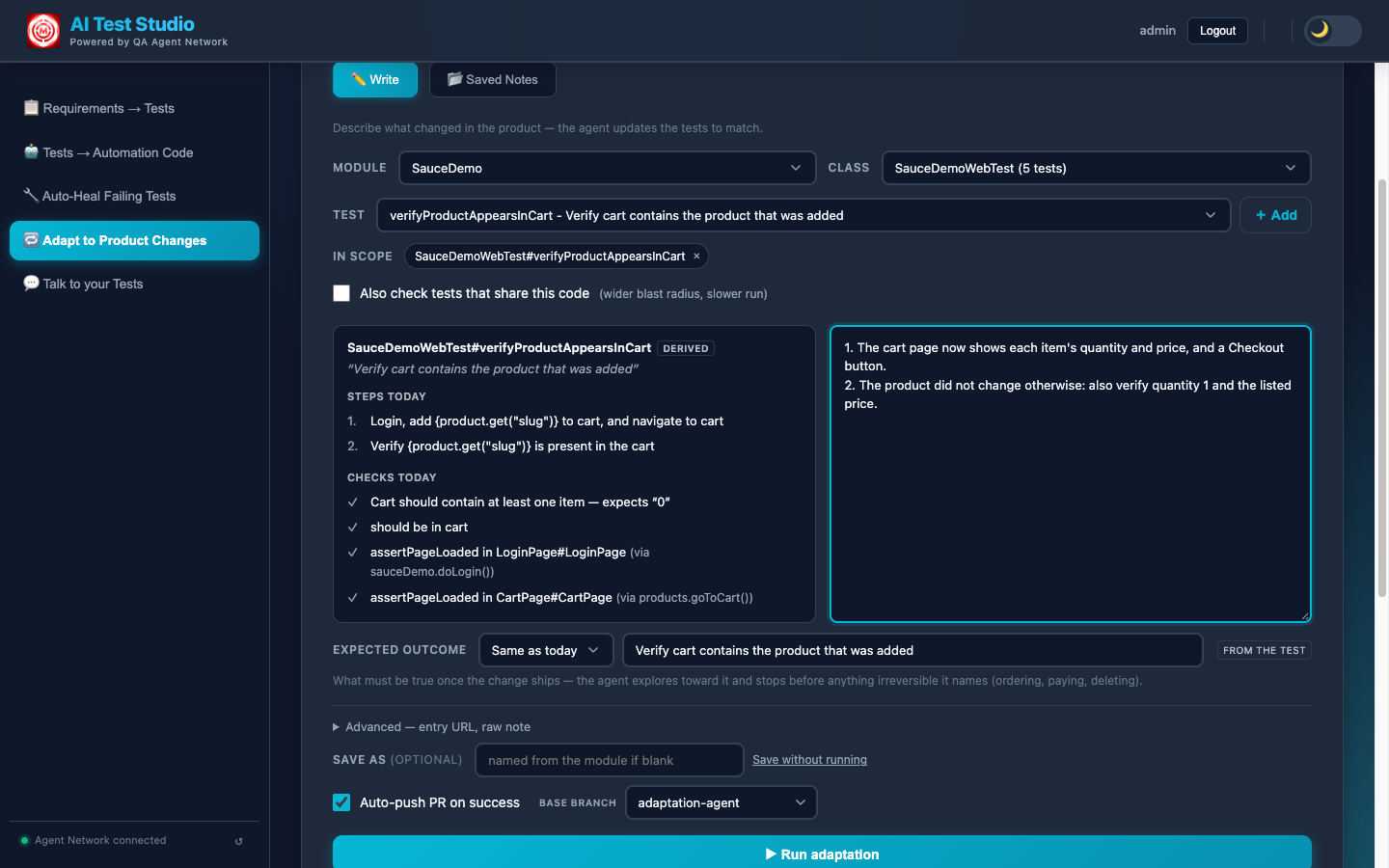The width and height of the screenshot is (1389, 868).
Task: Remove SauceDemoWebTest#verifyProductAppearsInCart scope chip
Action: (696, 257)
